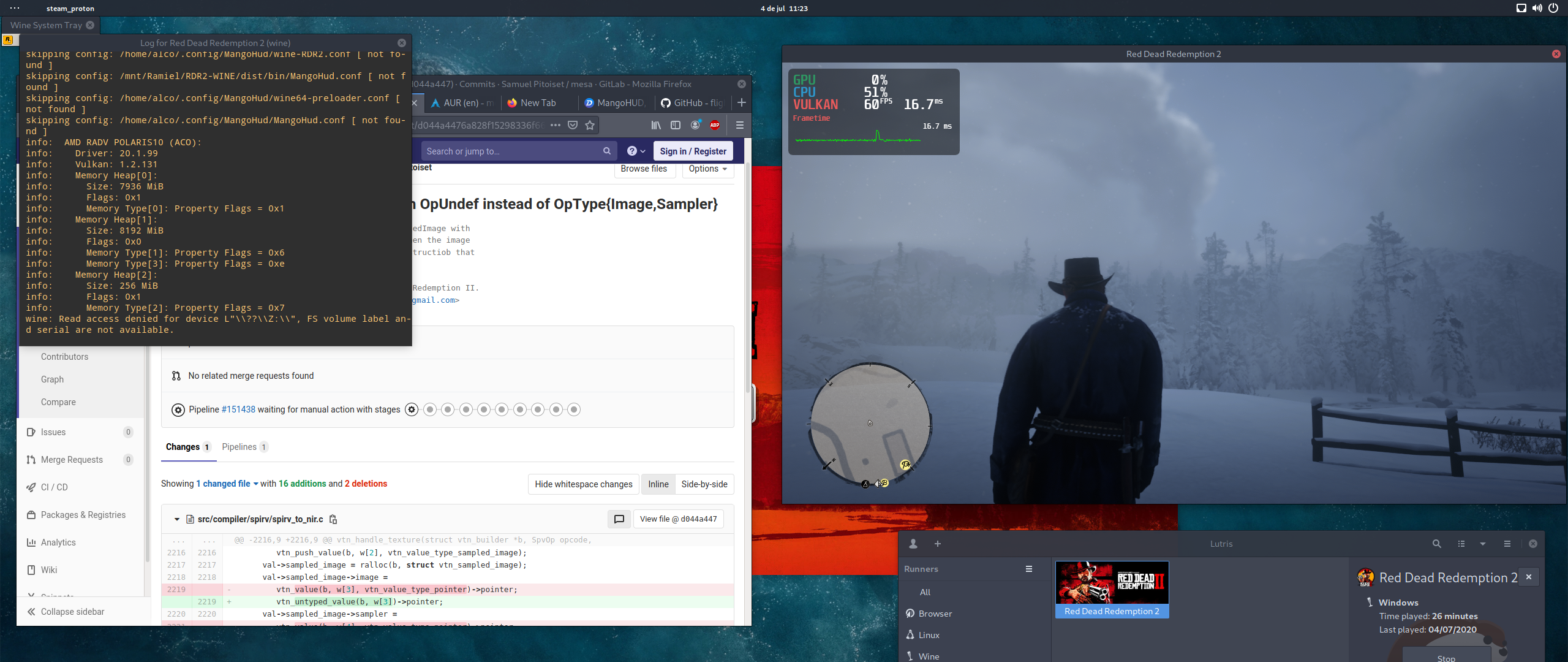Image resolution: width=1568 pixels, height=662 pixels.
Task: Click the Rockstar tray icon under Wine System Tray
Action: click(x=8, y=39)
